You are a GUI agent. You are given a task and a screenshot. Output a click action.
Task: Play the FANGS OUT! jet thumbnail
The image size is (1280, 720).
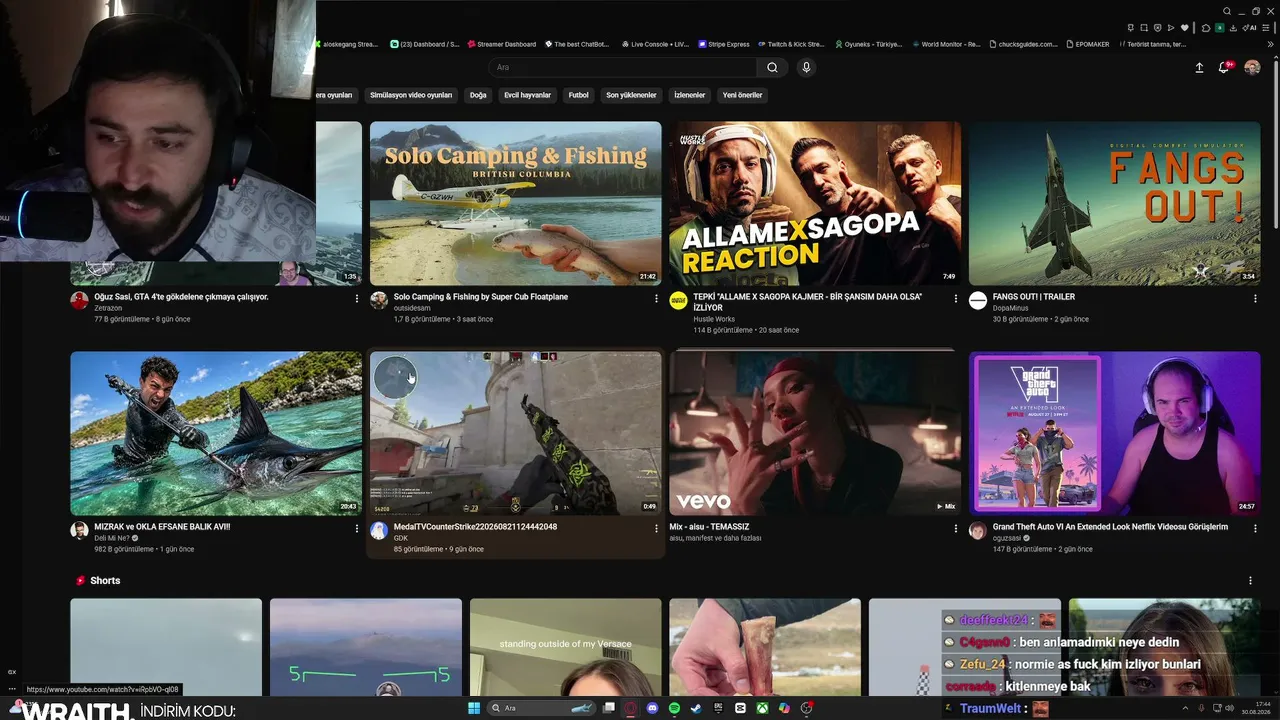click(x=1114, y=203)
